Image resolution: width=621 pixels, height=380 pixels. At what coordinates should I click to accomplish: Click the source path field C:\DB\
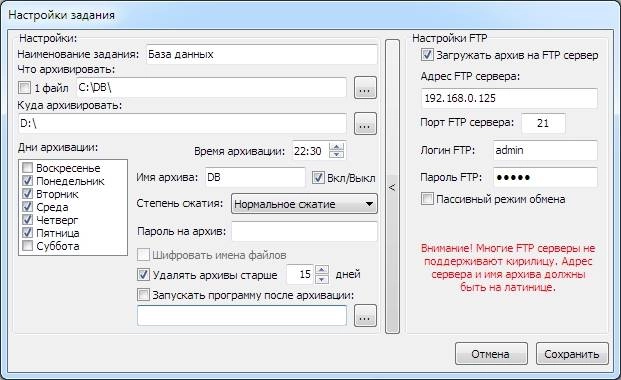[211, 88]
